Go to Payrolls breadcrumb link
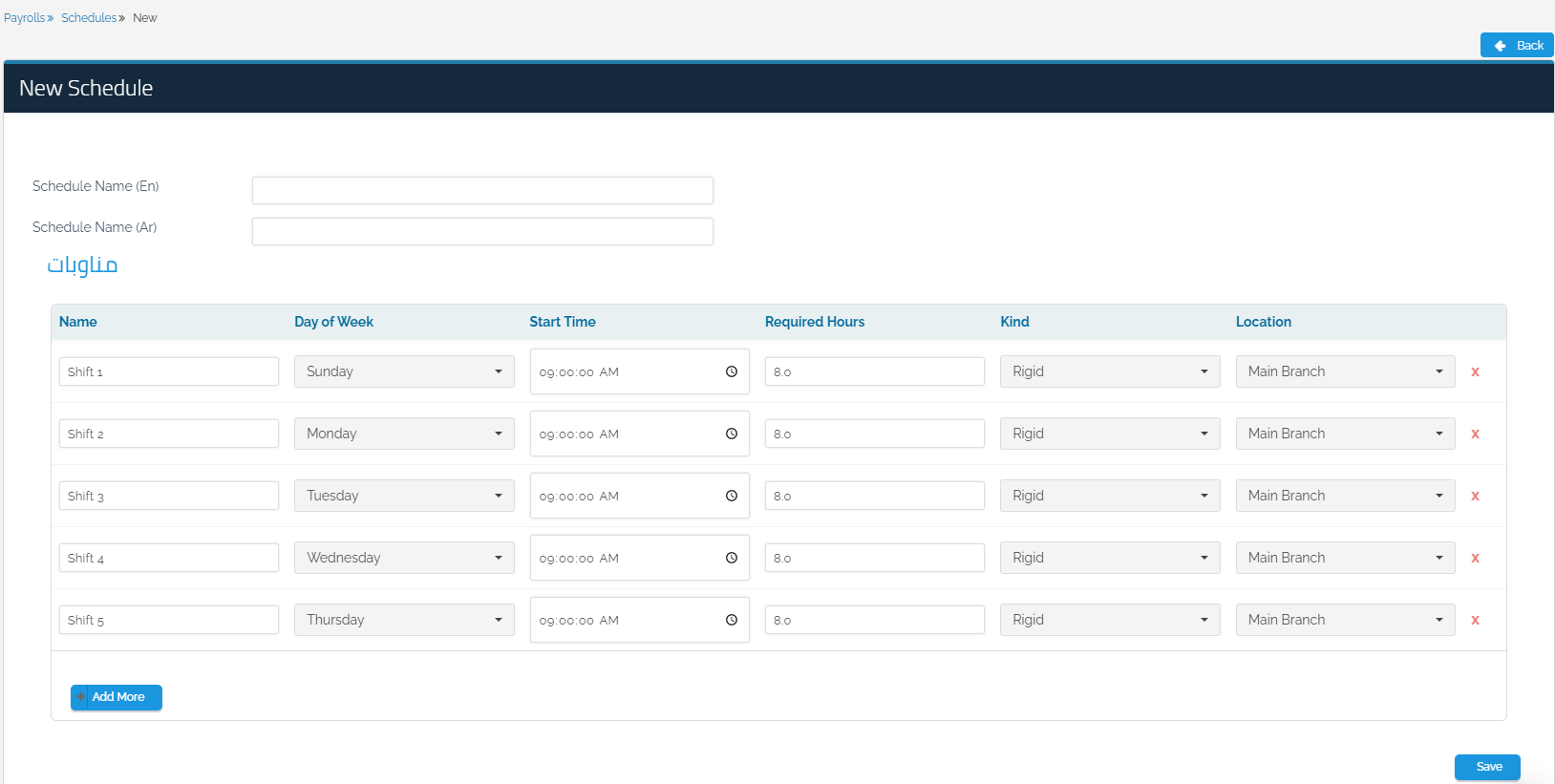Image resolution: width=1555 pixels, height=784 pixels. click(24, 18)
